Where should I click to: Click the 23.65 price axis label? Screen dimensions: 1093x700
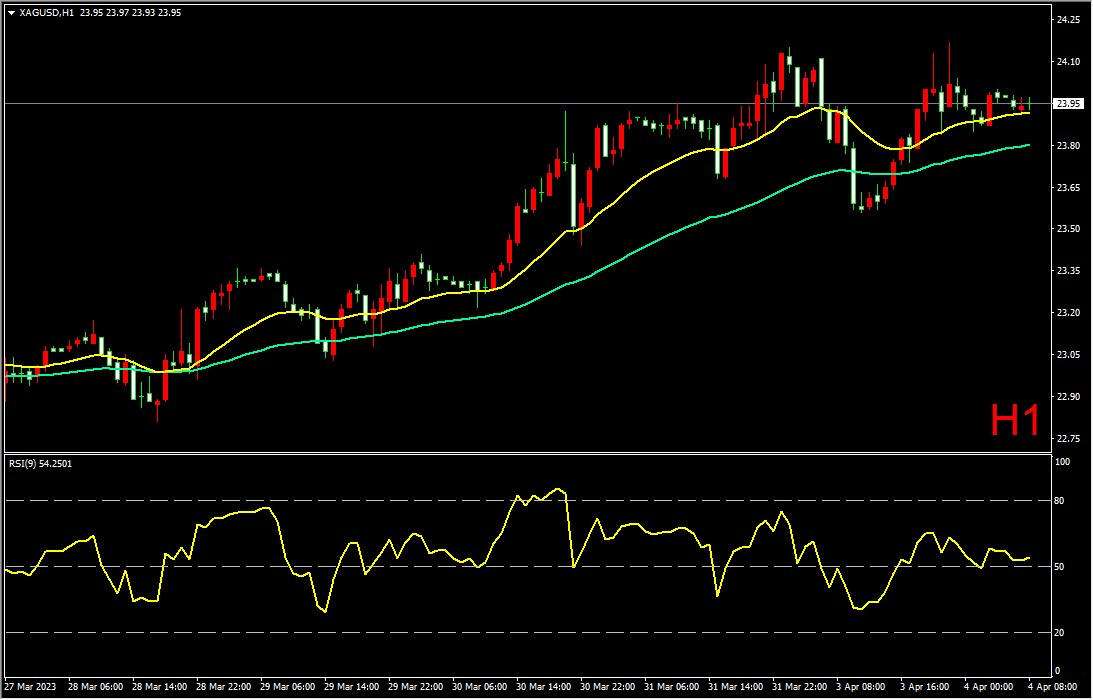tap(1068, 187)
